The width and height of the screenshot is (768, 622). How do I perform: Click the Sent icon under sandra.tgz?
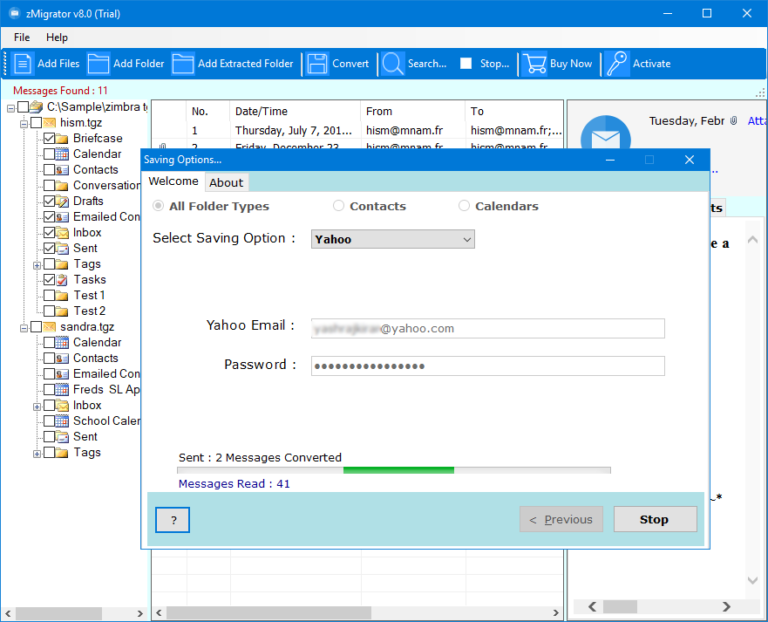click(62, 437)
